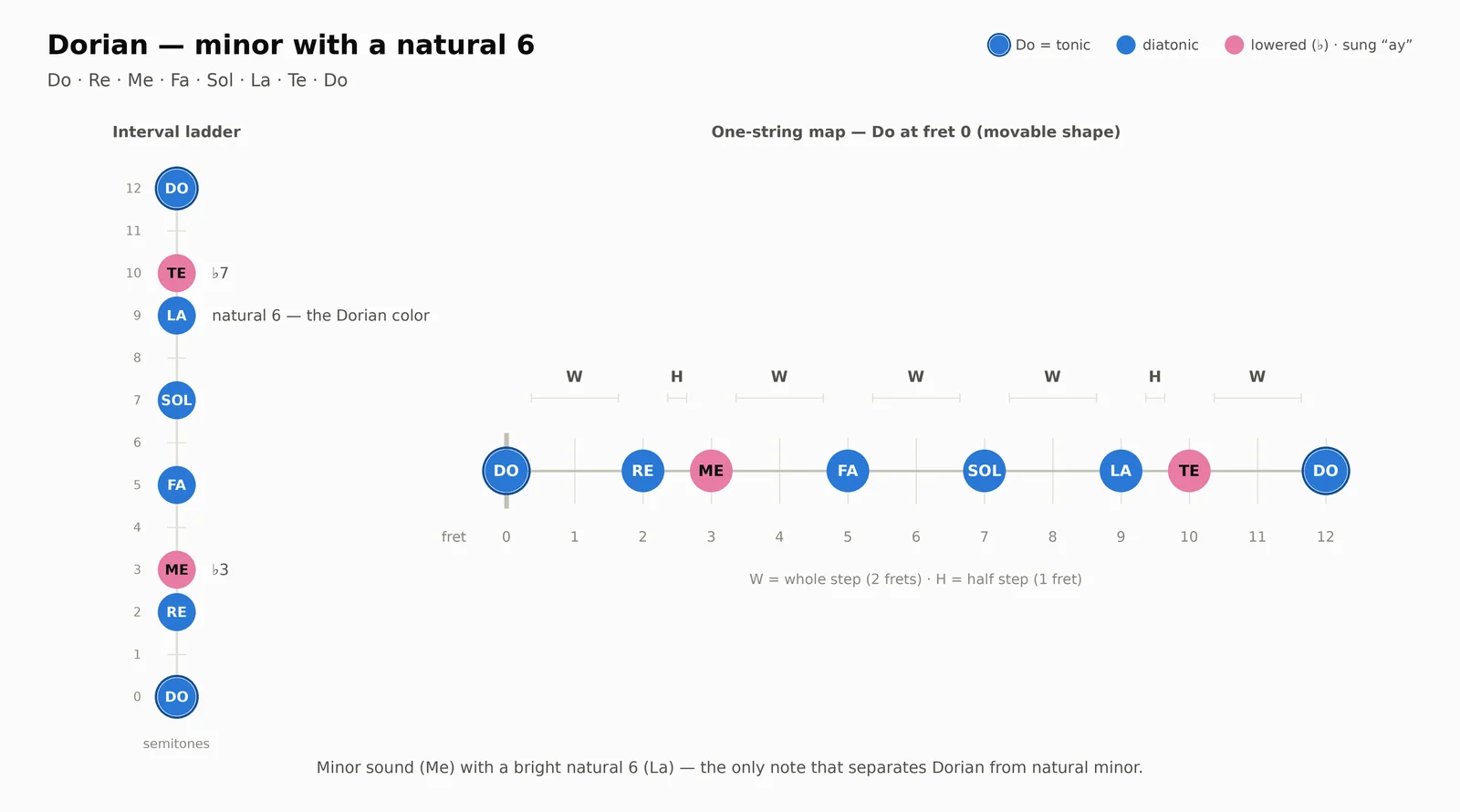Click the Do = tonic legend circle
The height and width of the screenshot is (812, 1460).
(999, 45)
